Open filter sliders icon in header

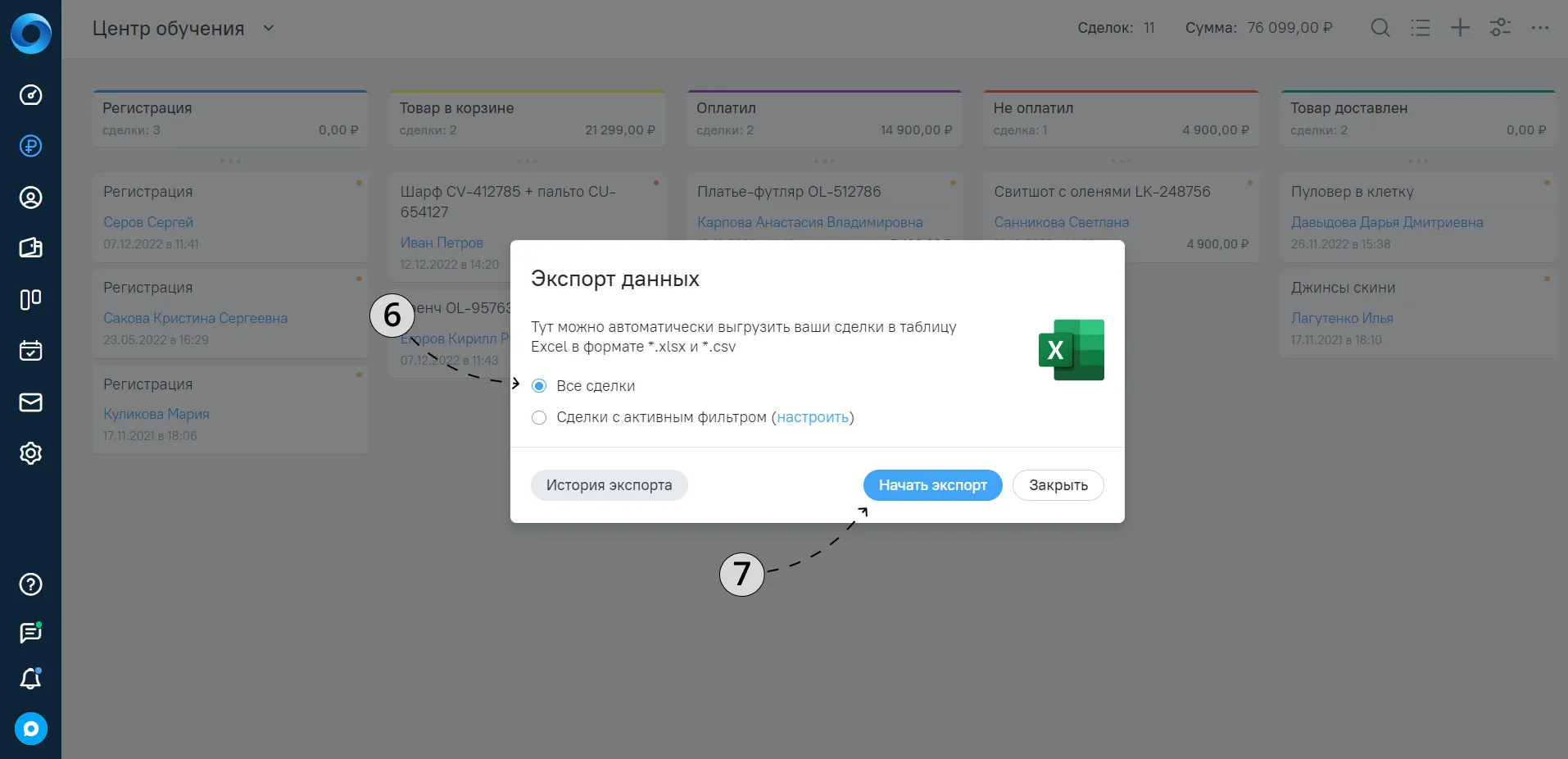click(x=1500, y=28)
